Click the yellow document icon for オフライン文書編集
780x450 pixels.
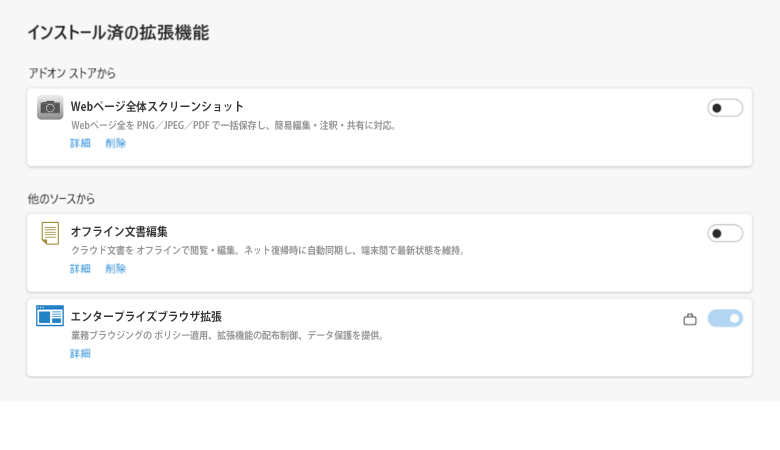[x=50, y=233]
